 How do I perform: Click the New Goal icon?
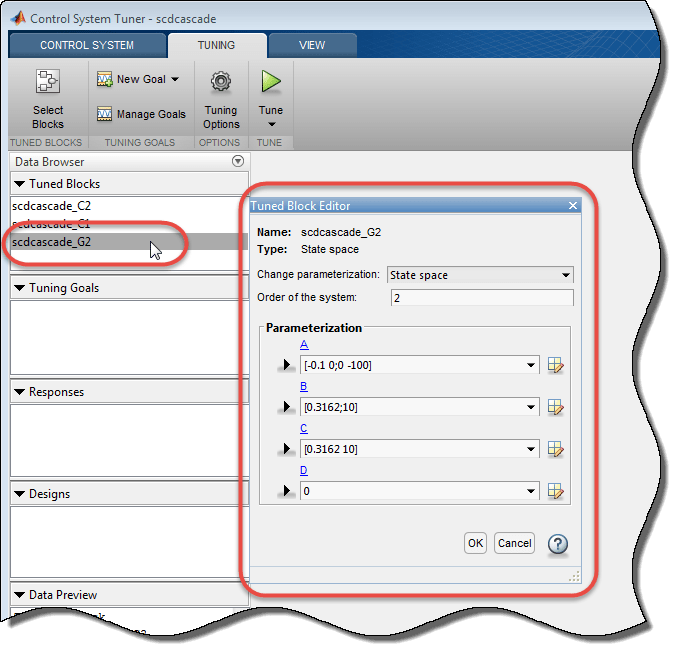coord(104,79)
